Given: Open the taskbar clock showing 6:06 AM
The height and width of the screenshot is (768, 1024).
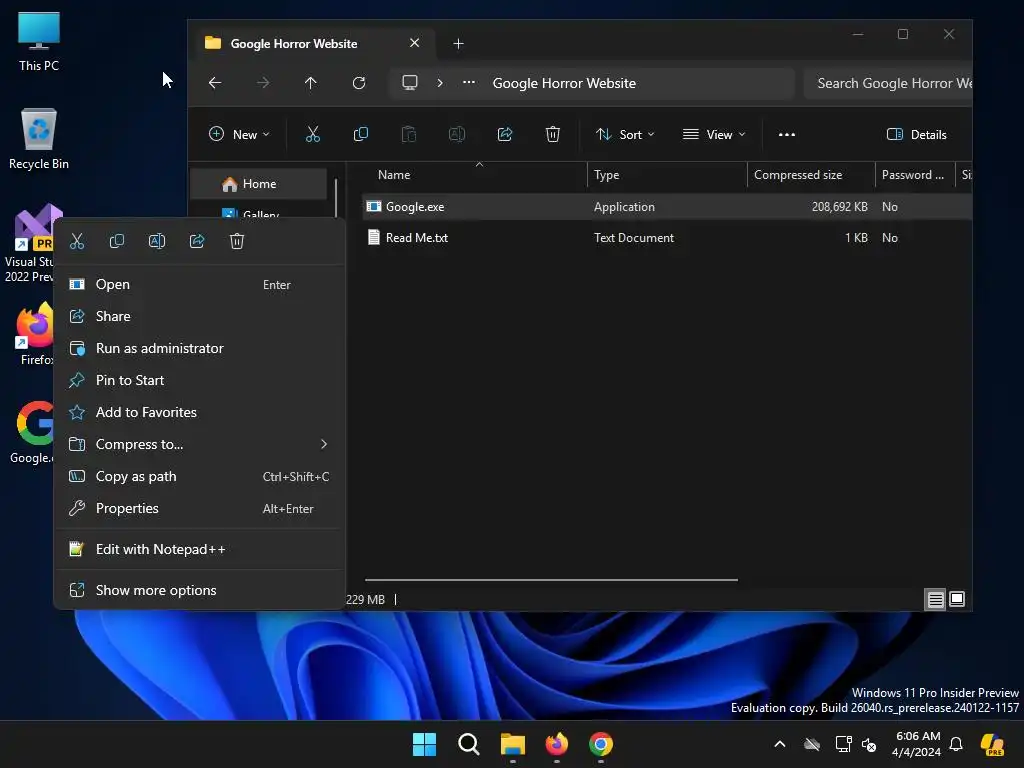Looking at the screenshot, I should tap(916, 744).
